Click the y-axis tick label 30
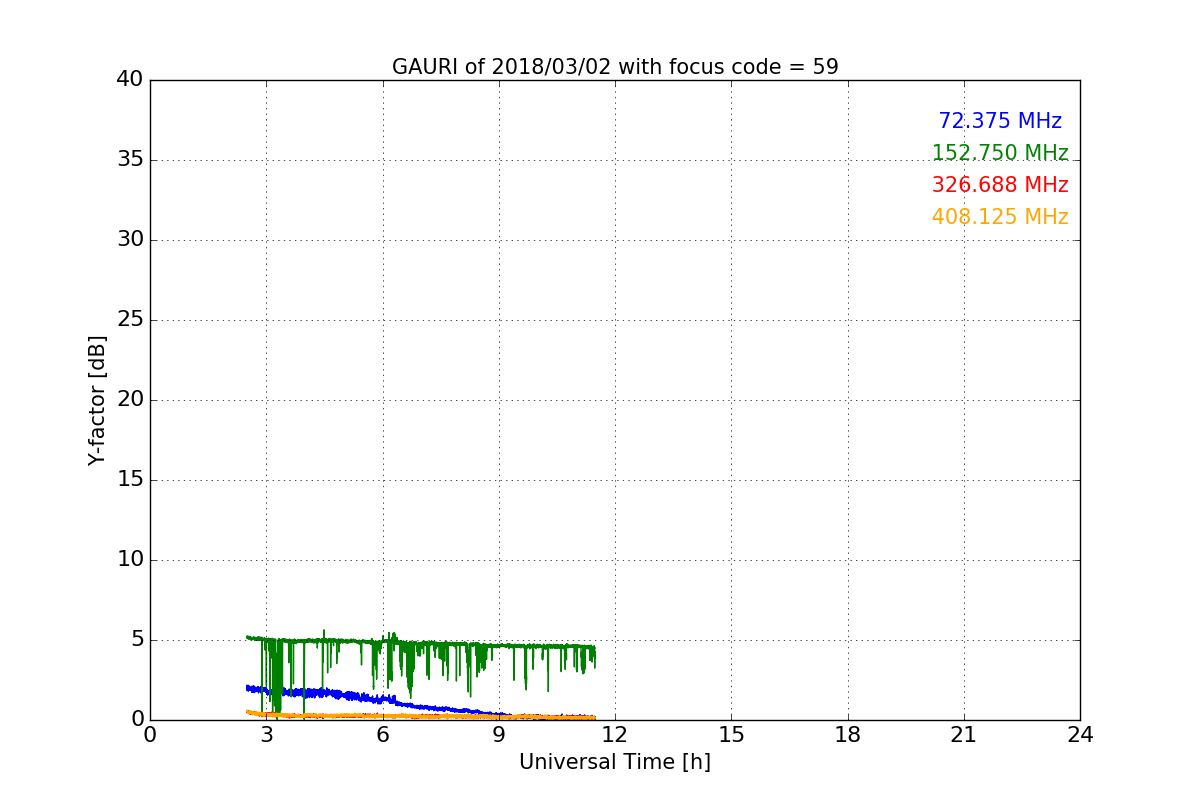This screenshot has height=800, width=1200. pyautogui.click(x=130, y=240)
